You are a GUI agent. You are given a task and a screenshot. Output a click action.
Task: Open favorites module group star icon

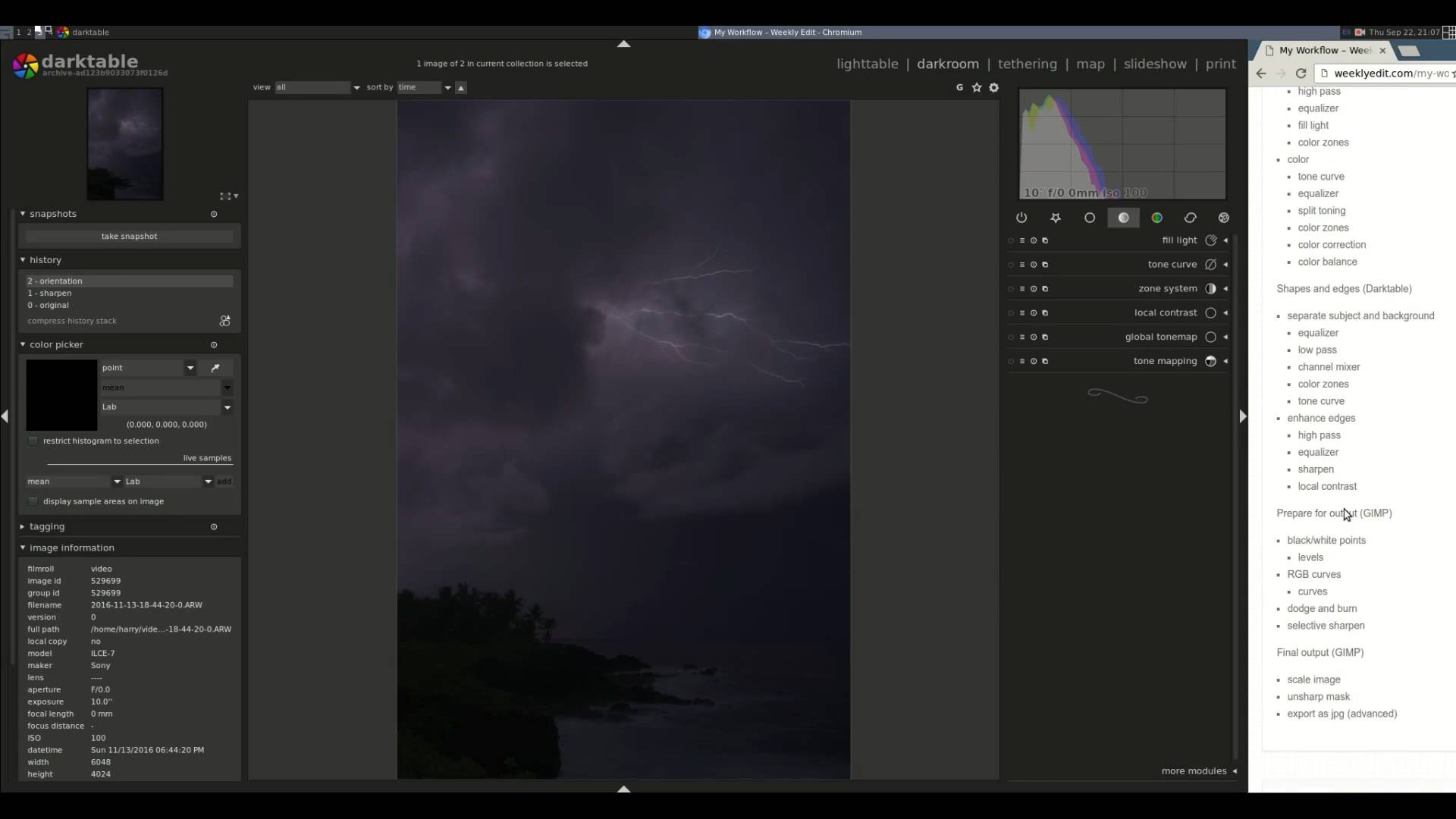coord(1056,218)
